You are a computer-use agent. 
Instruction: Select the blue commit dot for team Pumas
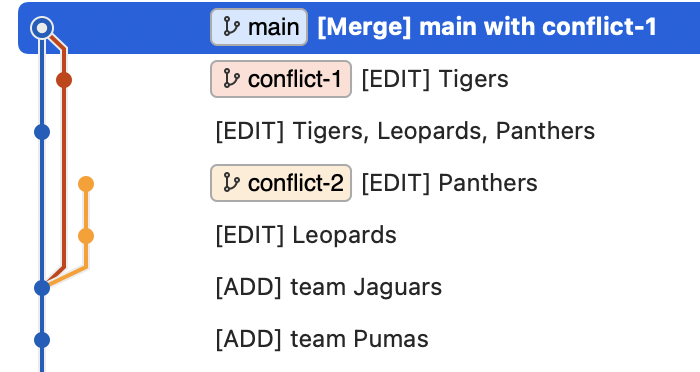(x=42, y=340)
